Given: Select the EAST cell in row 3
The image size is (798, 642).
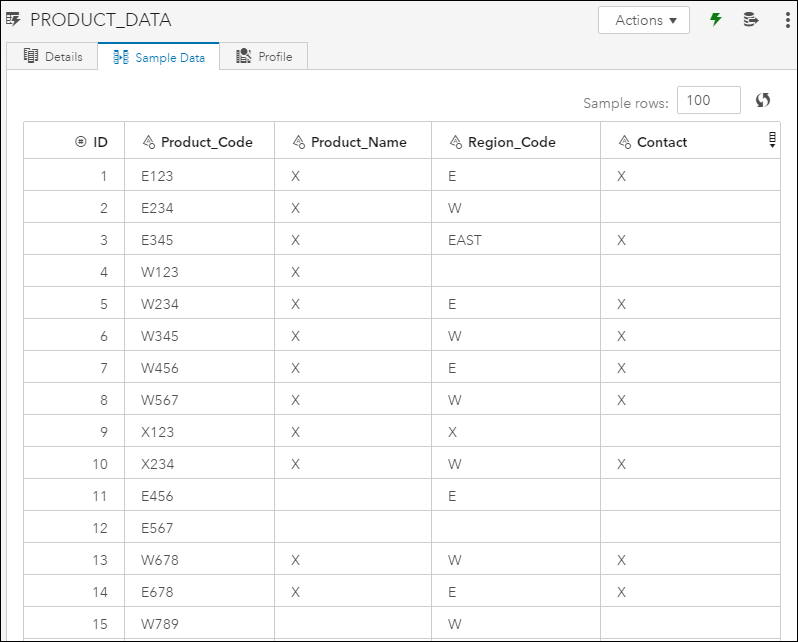Looking at the screenshot, I should (x=465, y=240).
